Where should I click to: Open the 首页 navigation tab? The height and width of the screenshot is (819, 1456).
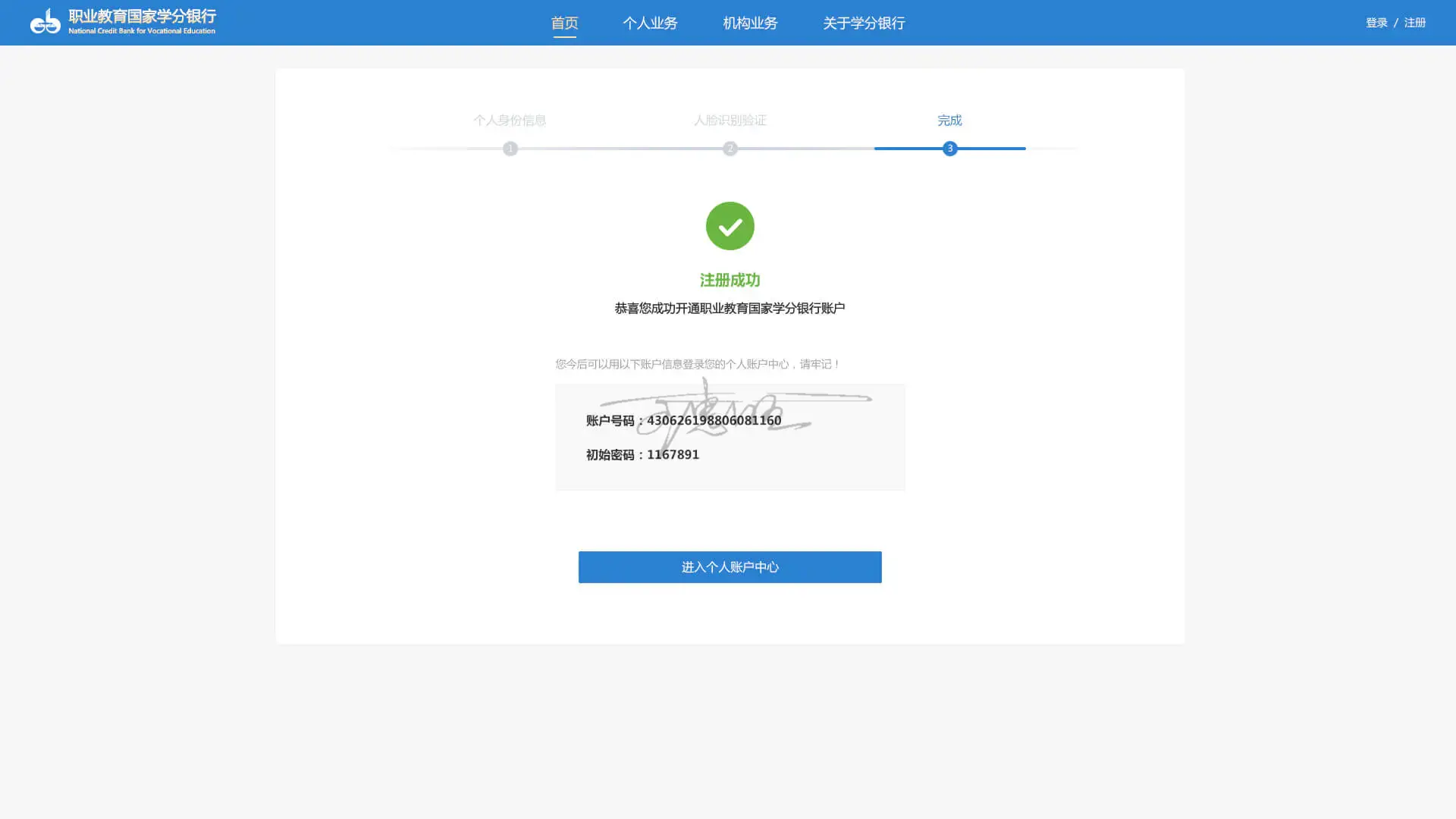tap(564, 24)
